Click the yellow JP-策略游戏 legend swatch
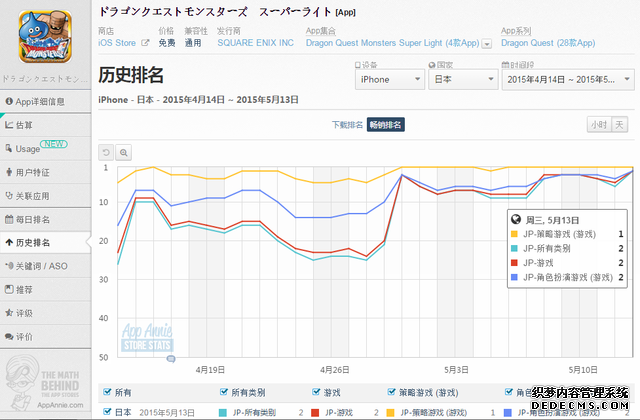This screenshot has height=420, width=640. pyautogui.click(x=391, y=412)
